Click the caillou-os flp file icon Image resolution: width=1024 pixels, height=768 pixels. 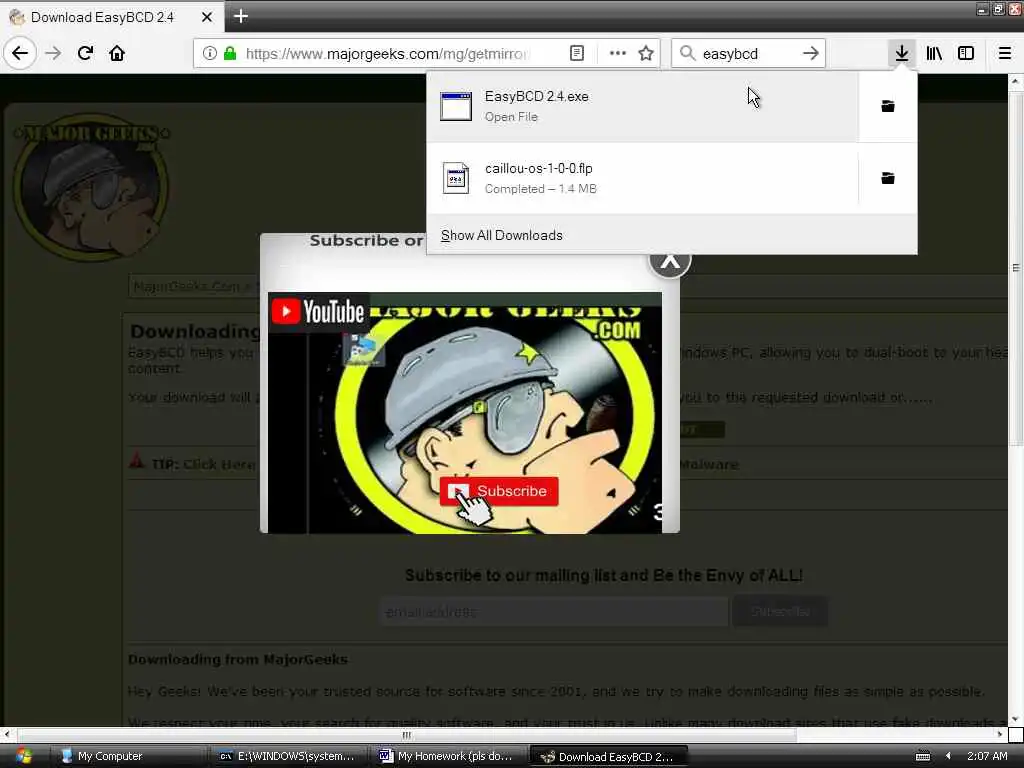tap(456, 178)
